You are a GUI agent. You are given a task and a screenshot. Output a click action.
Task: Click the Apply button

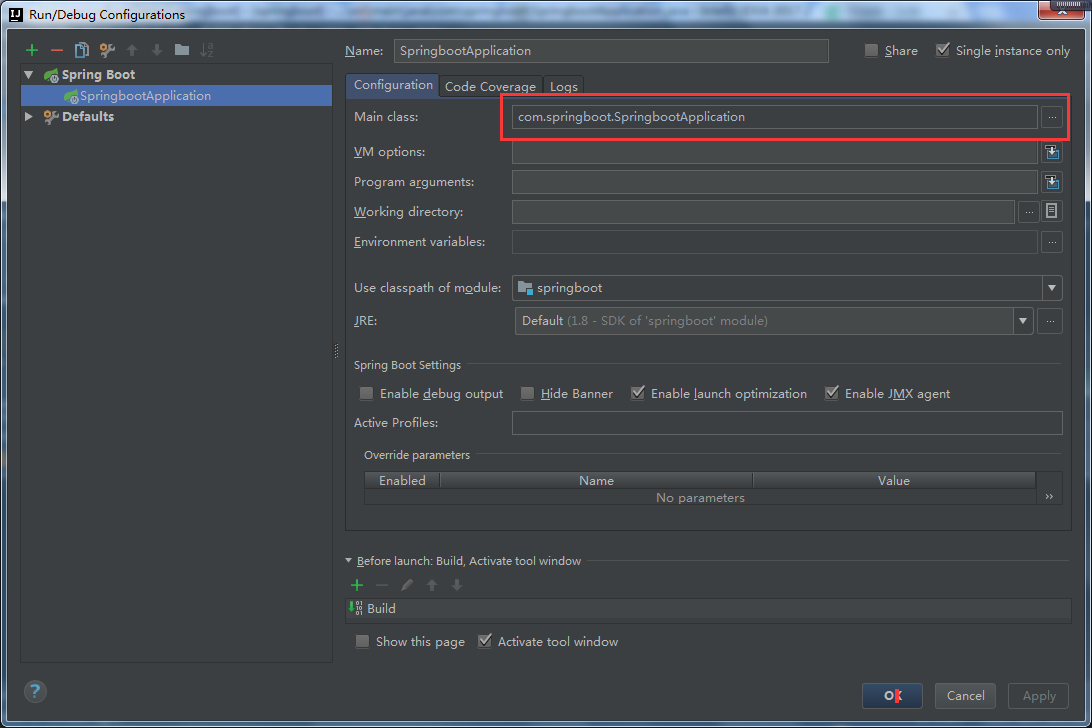click(x=1038, y=696)
